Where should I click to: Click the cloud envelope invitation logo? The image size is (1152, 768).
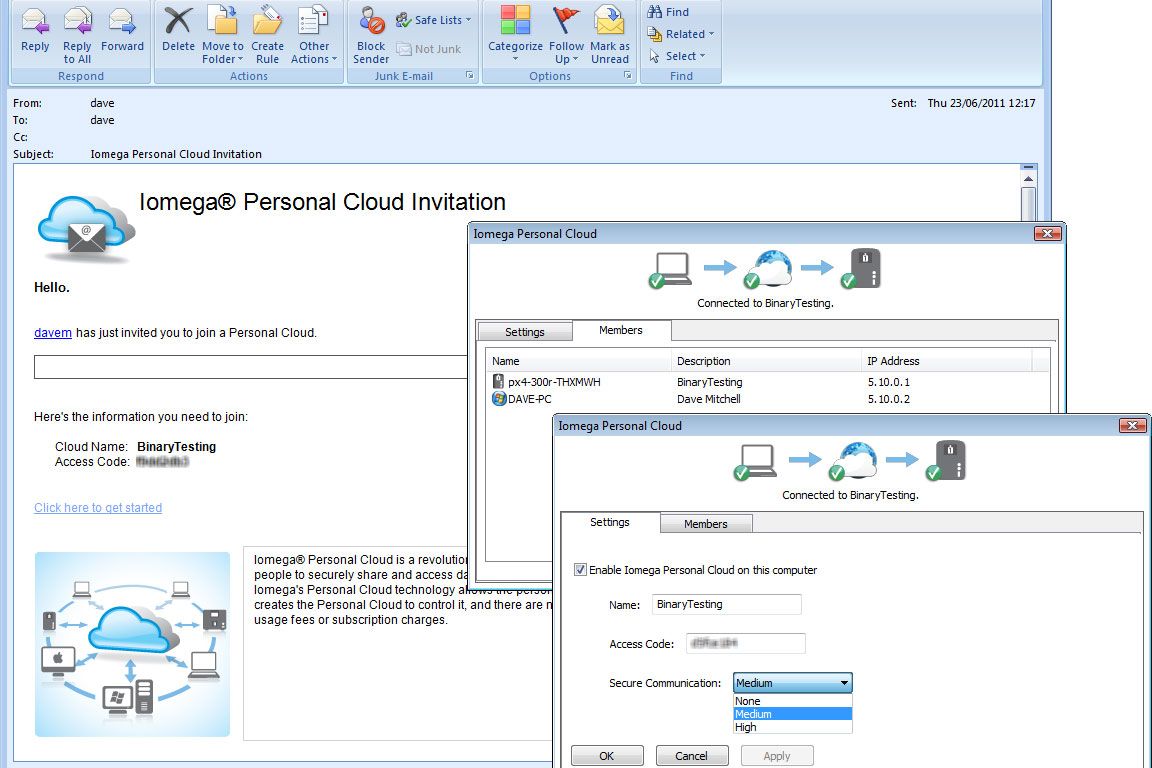point(87,228)
